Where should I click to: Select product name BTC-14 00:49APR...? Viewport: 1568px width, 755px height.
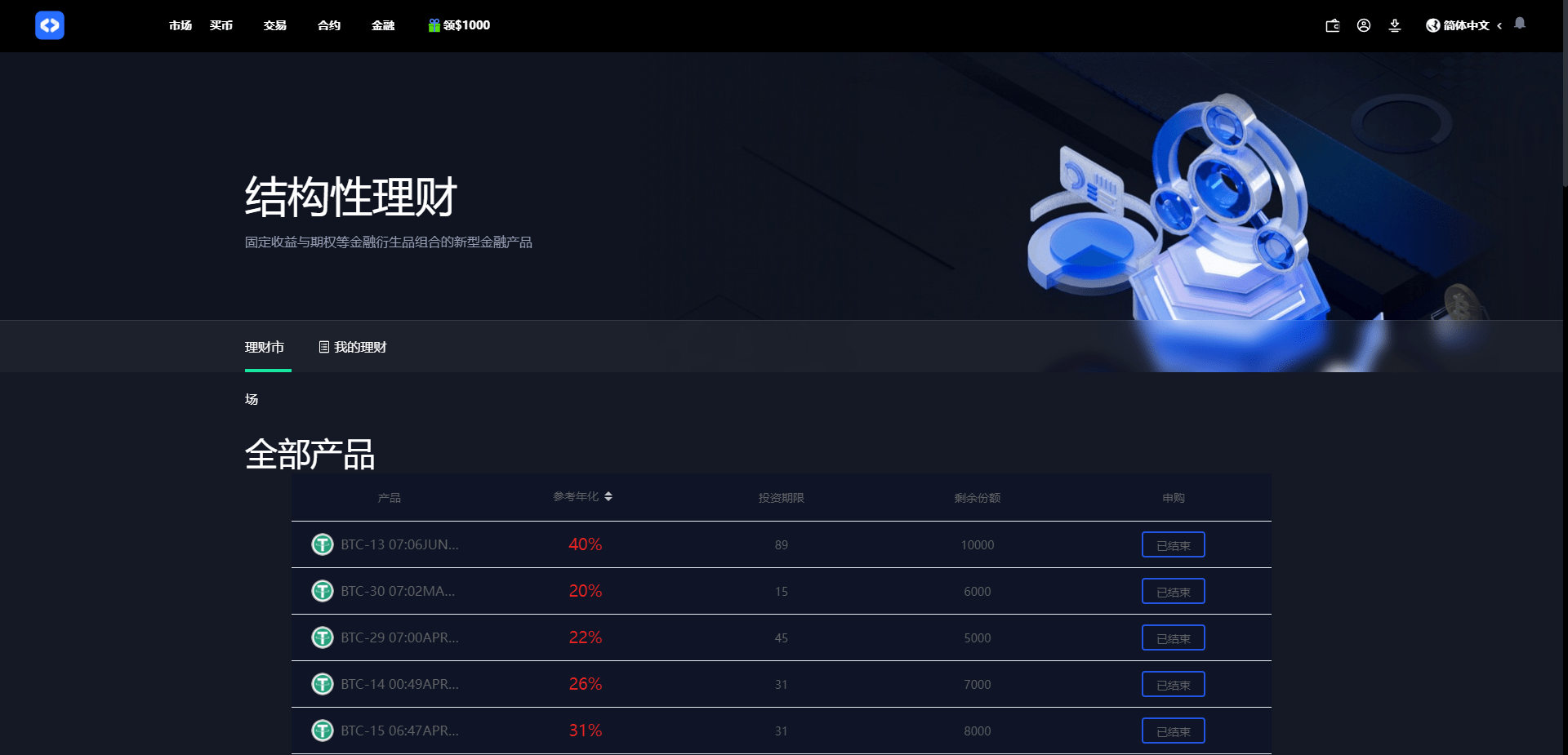(400, 684)
